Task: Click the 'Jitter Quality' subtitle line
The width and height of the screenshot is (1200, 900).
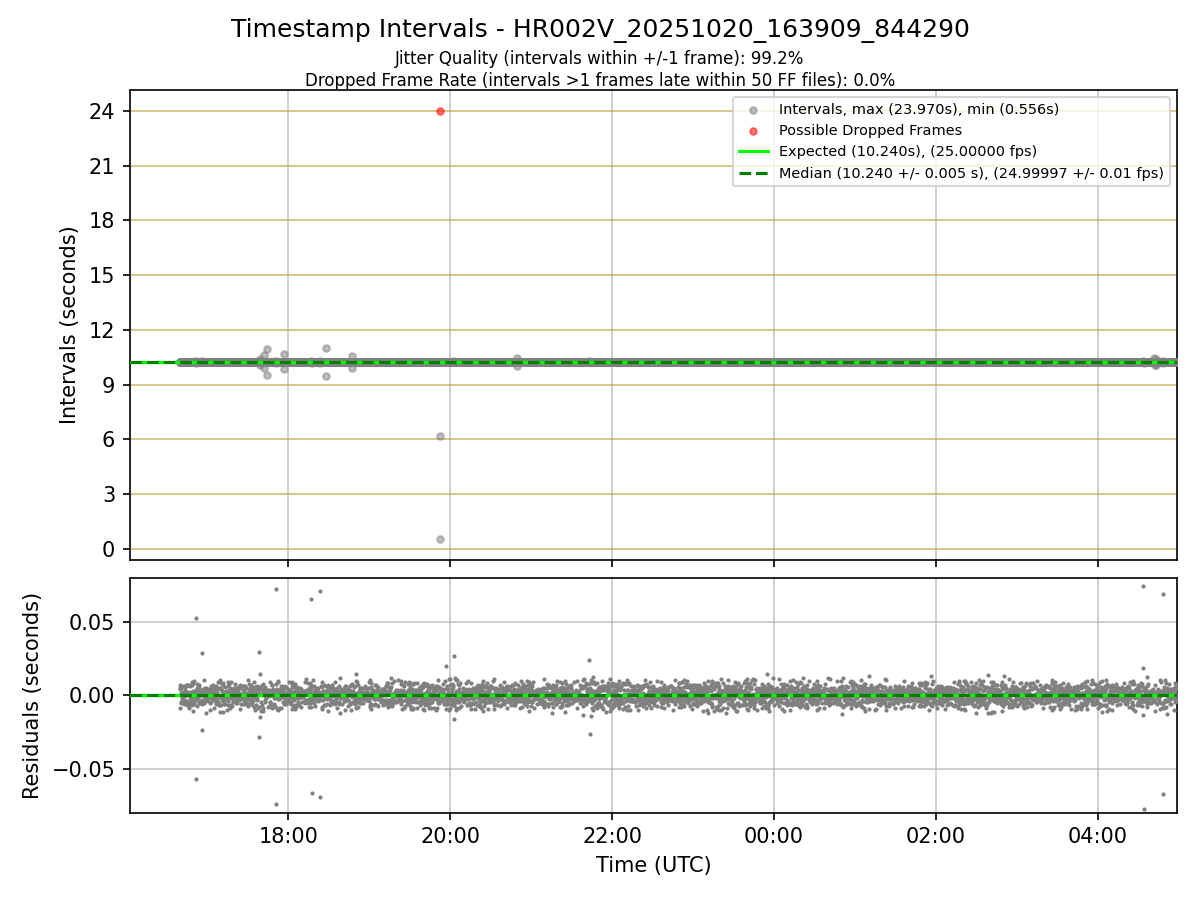Action: pos(599,59)
